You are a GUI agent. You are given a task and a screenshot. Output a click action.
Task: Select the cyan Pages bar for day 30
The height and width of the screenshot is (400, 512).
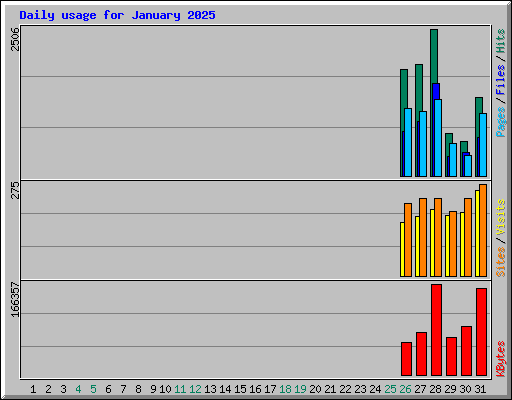pos(468,166)
